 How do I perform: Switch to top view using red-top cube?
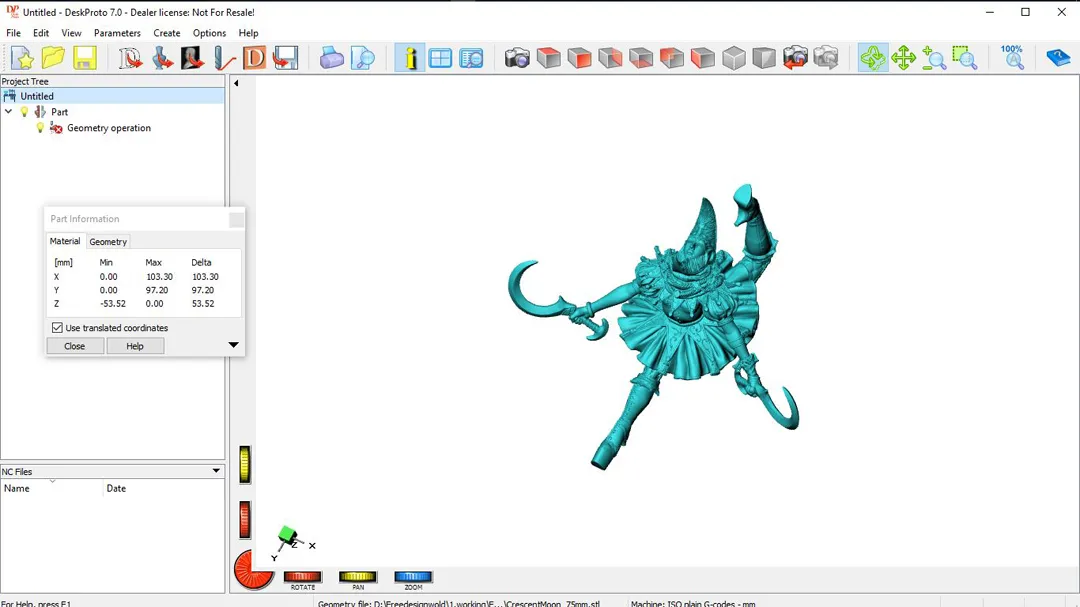pos(548,58)
